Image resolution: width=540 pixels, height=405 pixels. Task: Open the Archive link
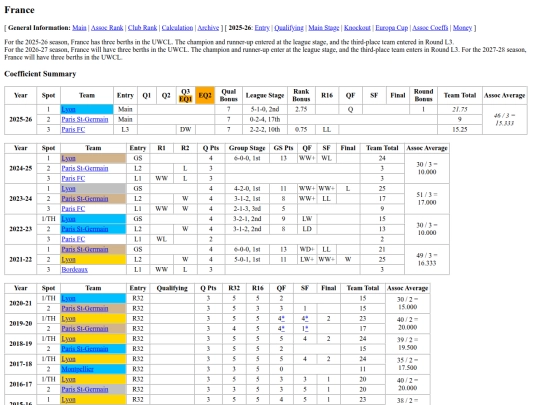pos(208,28)
